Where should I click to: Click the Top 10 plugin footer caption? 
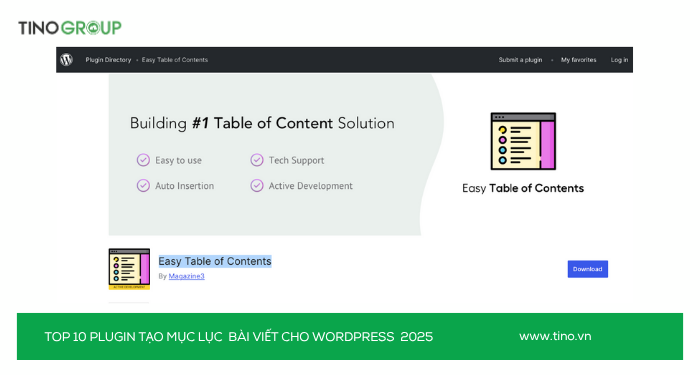[x=238, y=337]
